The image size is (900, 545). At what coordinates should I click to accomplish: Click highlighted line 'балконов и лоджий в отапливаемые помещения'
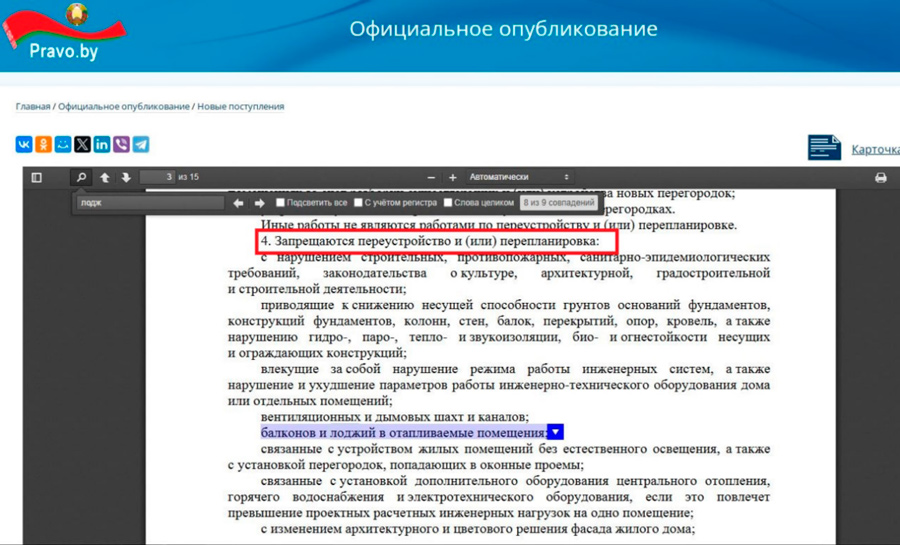tap(404, 433)
